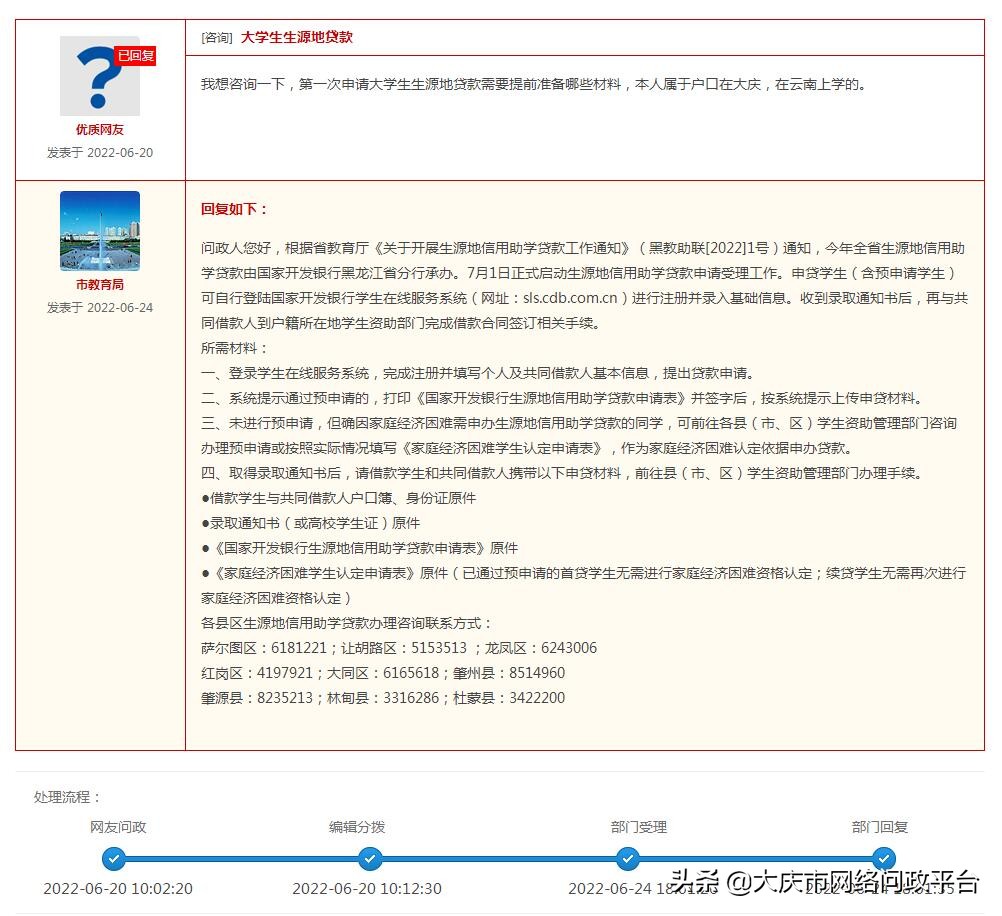Click the blue timeline progress bar
This screenshot has height=916, width=1002.
point(500,858)
